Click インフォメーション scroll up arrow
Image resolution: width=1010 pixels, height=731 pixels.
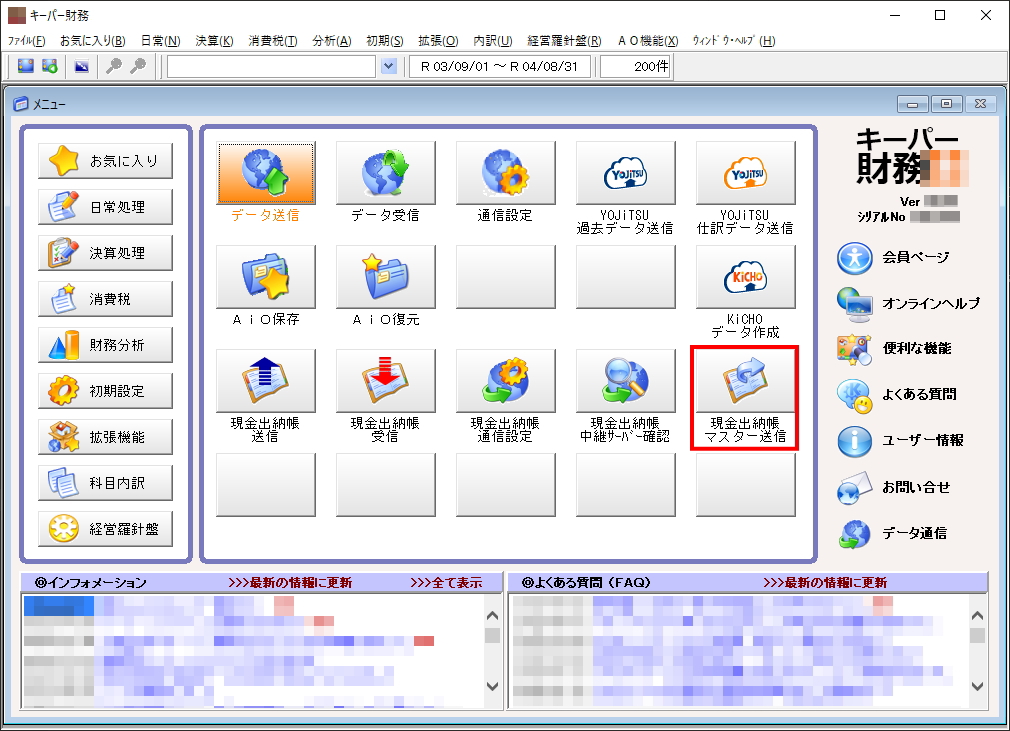click(x=492, y=616)
